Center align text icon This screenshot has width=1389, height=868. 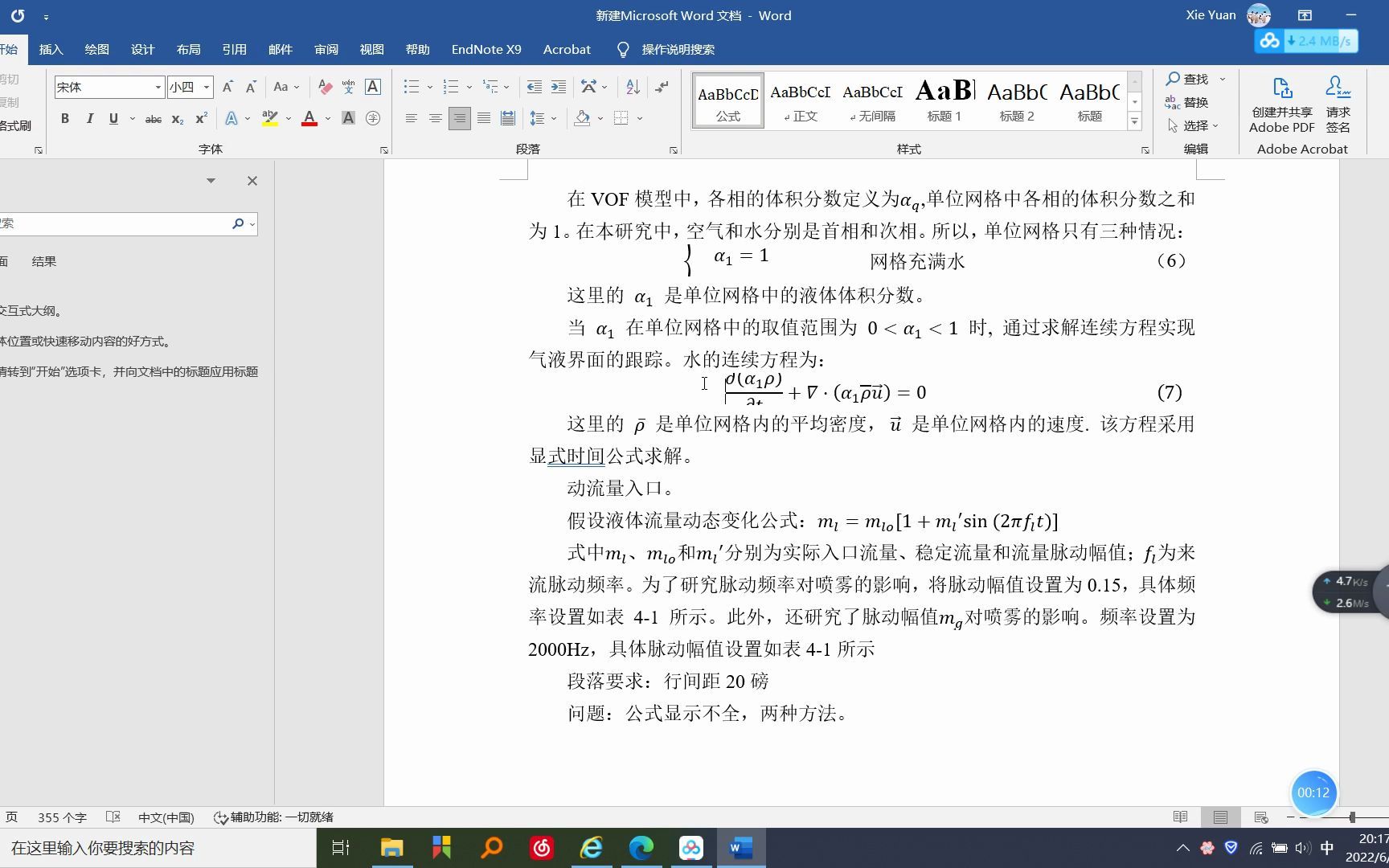point(435,118)
